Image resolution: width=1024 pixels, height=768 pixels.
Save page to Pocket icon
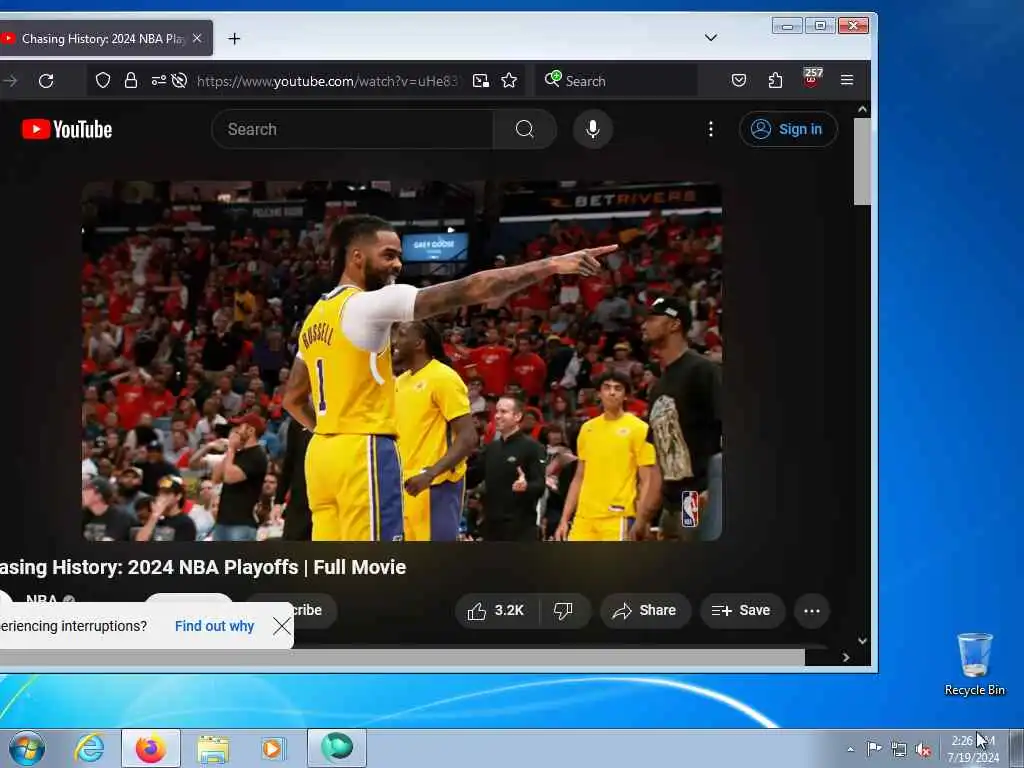coord(739,80)
